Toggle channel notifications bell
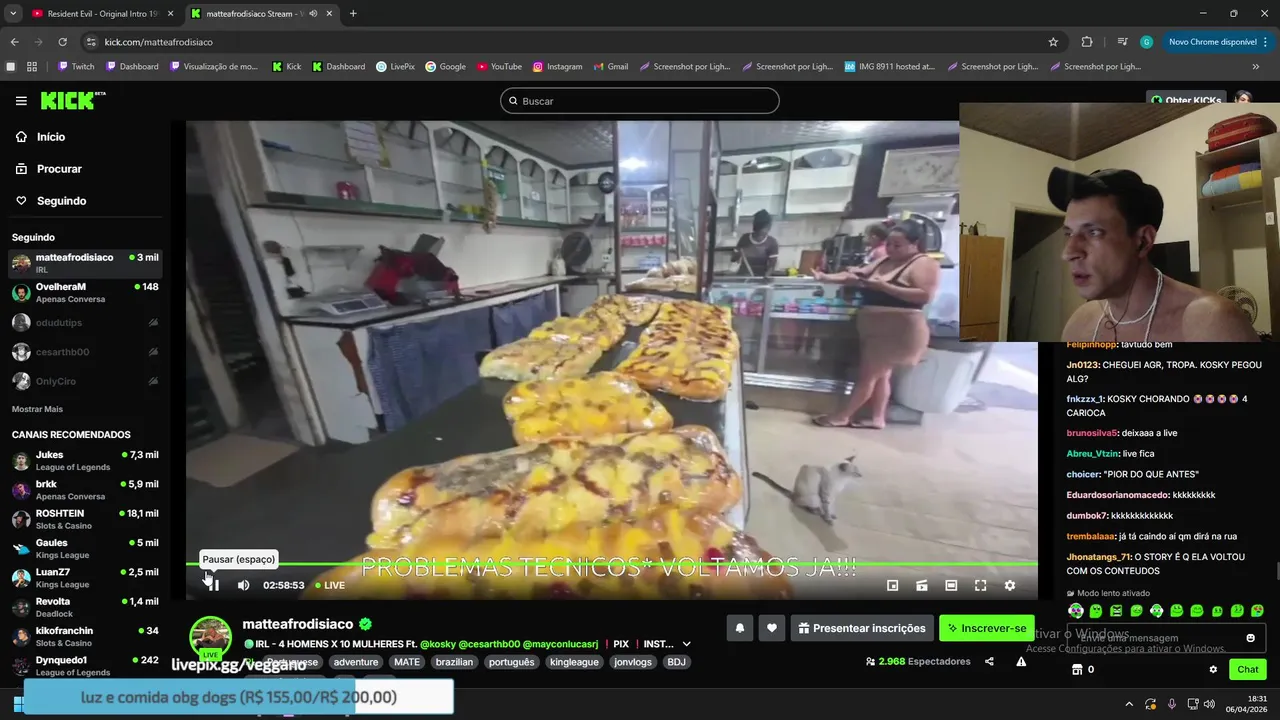 point(740,628)
